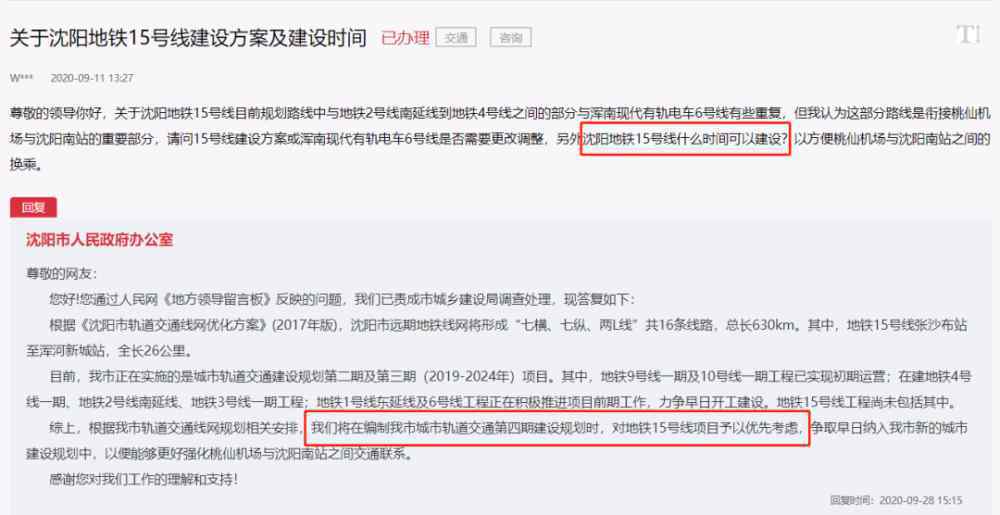Click the question's last line 换乘

[x=27, y=164]
